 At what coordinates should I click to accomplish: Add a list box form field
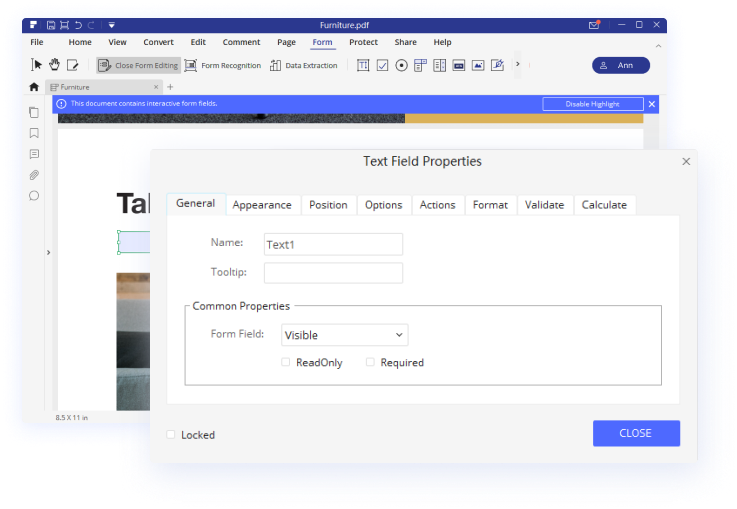439,65
